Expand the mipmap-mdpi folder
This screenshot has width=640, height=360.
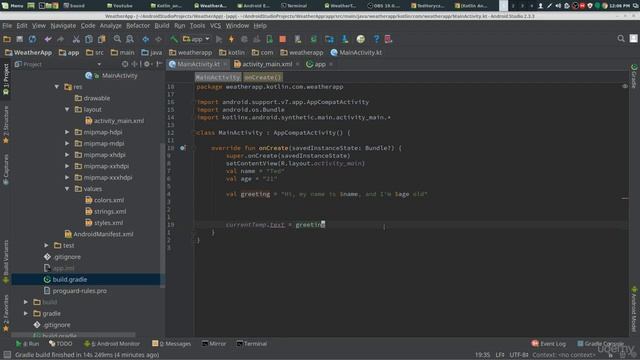(67, 144)
